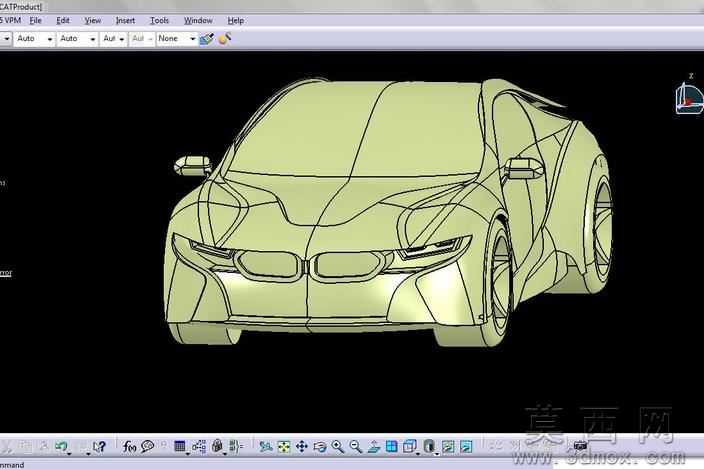Click the Comment speech bubble icon
This screenshot has width=704, height=469.
coord(147,446)
